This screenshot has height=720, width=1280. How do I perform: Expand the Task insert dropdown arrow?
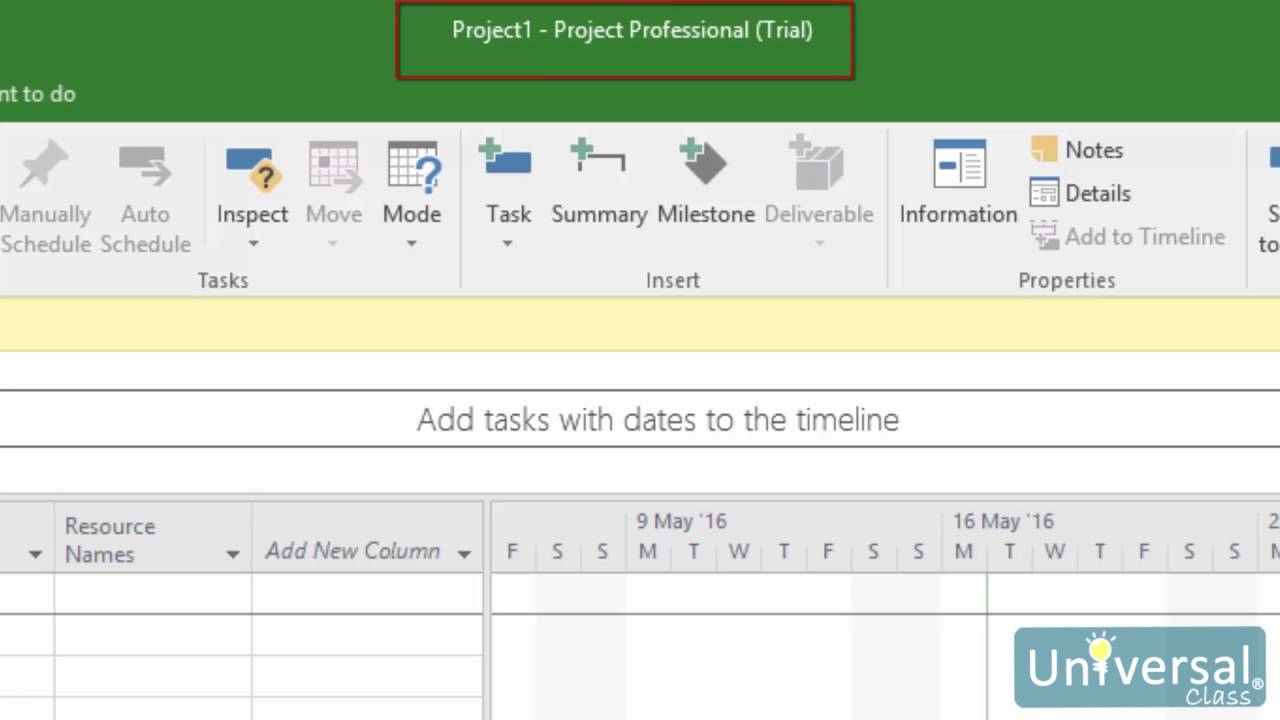click(507, 243)
